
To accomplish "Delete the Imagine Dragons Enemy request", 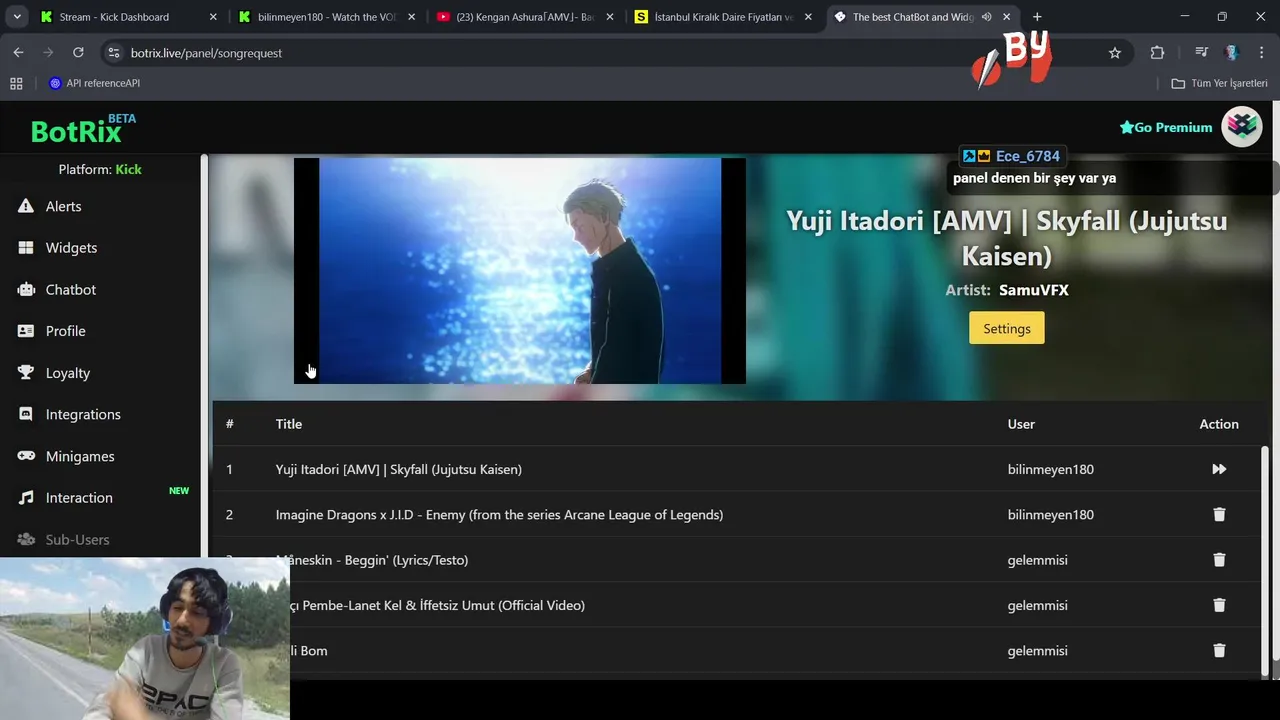I will (1219, 514).
